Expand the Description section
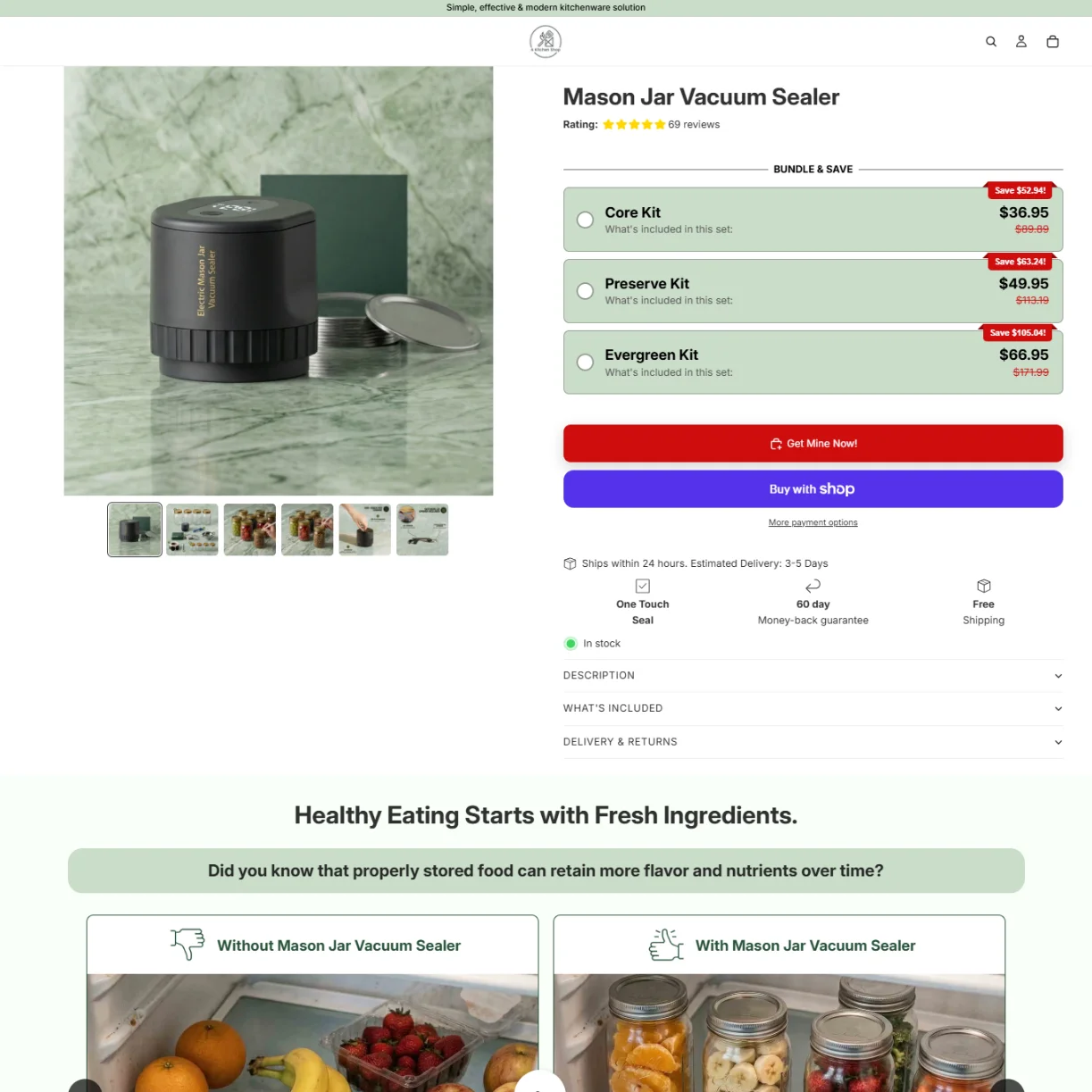 (813, 676)
